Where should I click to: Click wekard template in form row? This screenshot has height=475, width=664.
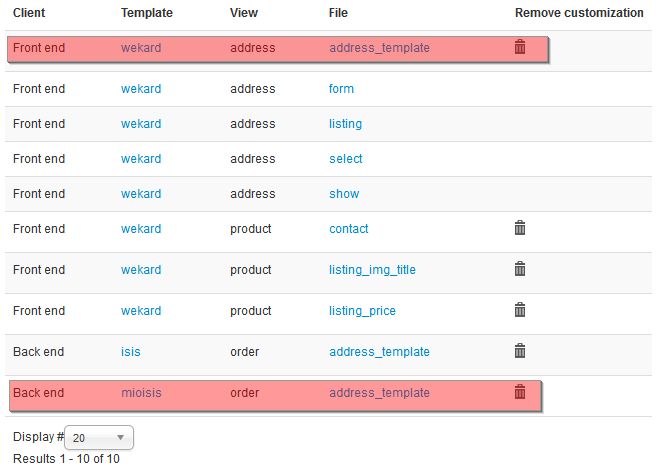point(141,89)
